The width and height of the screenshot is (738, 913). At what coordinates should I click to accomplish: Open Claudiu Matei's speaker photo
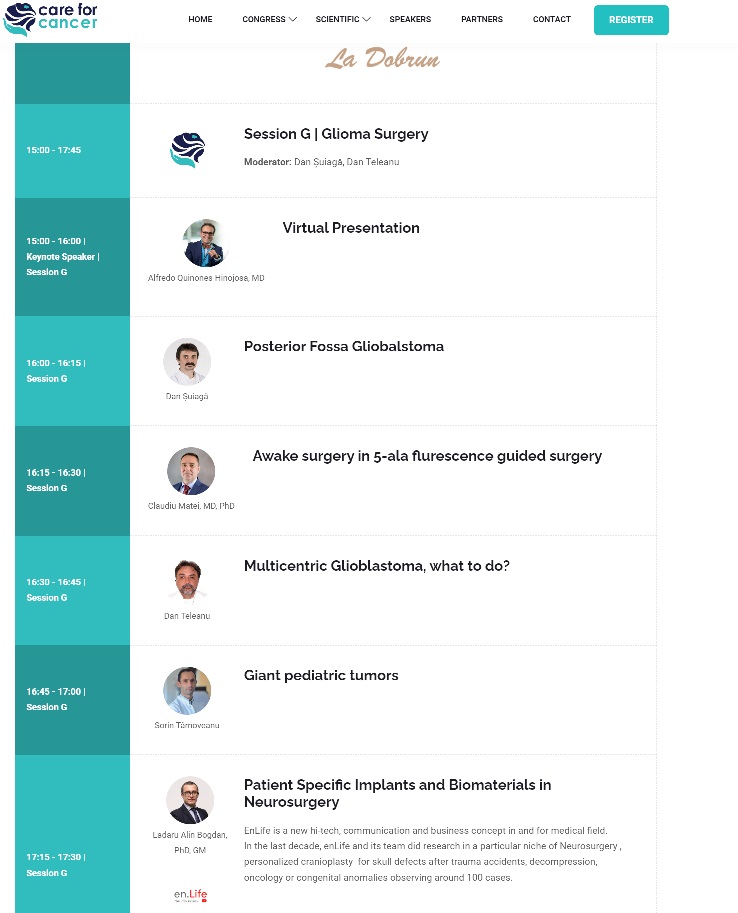pyautogui.click(x=191, y=471)
